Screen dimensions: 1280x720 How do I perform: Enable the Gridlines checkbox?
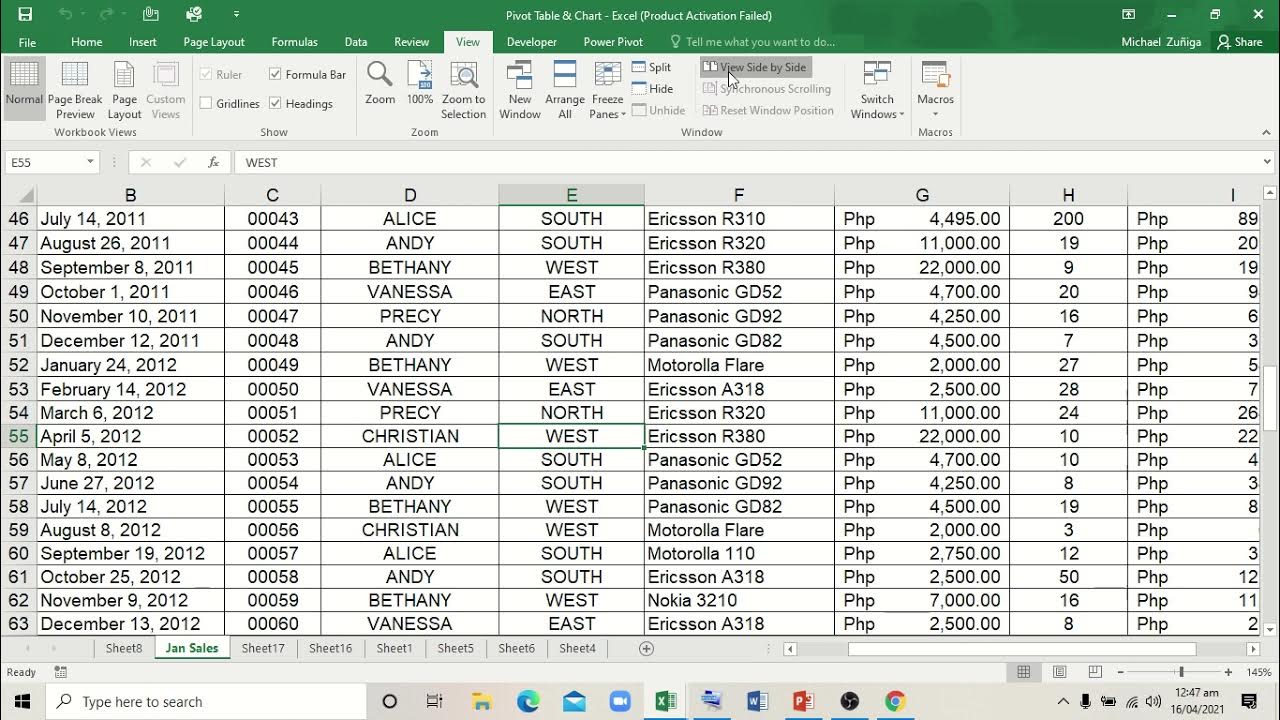point(206,103)
